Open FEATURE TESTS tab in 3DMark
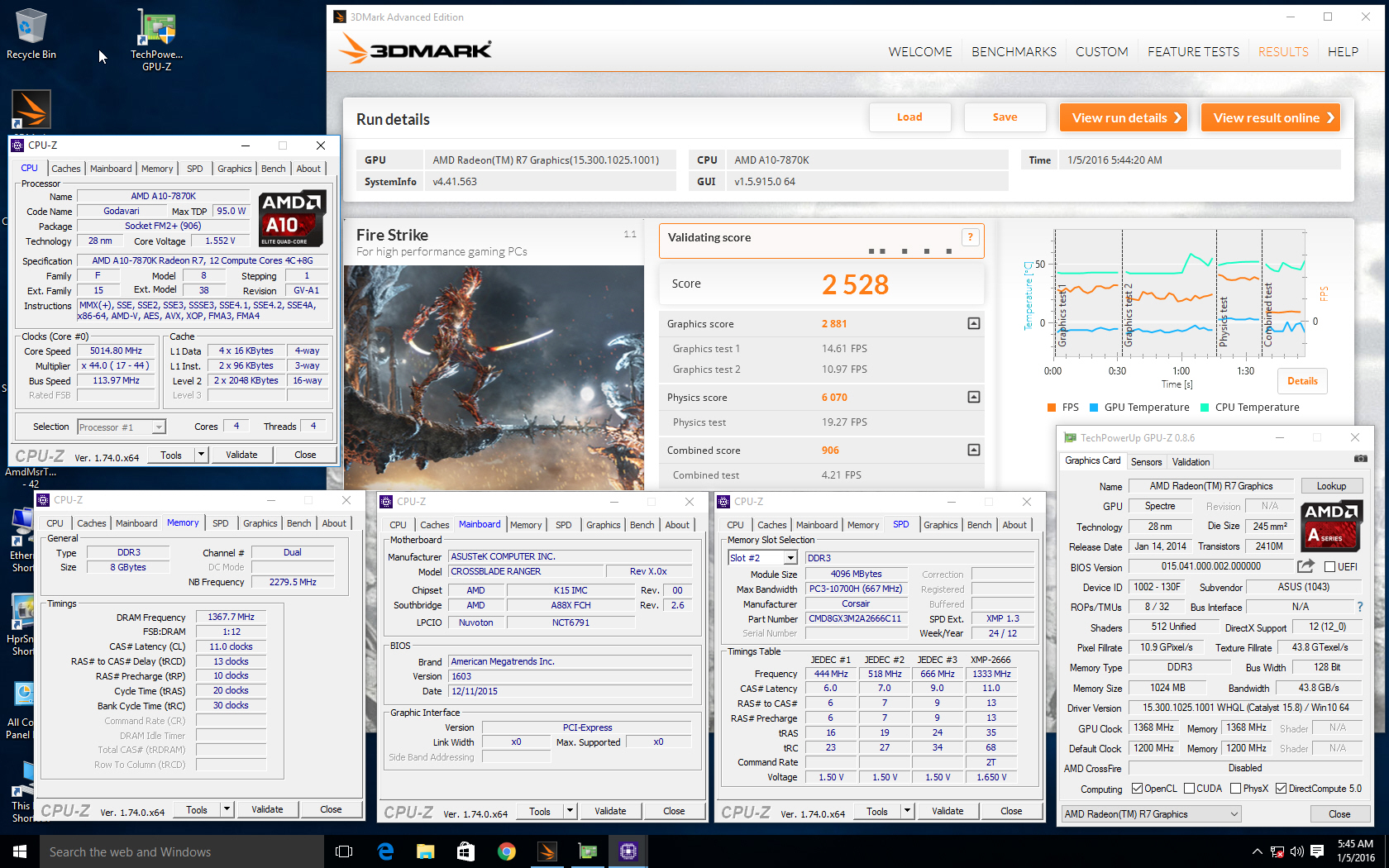The width and height of the screenshot is (1389, 868). pyautogui.click(x=1193, y=51)
